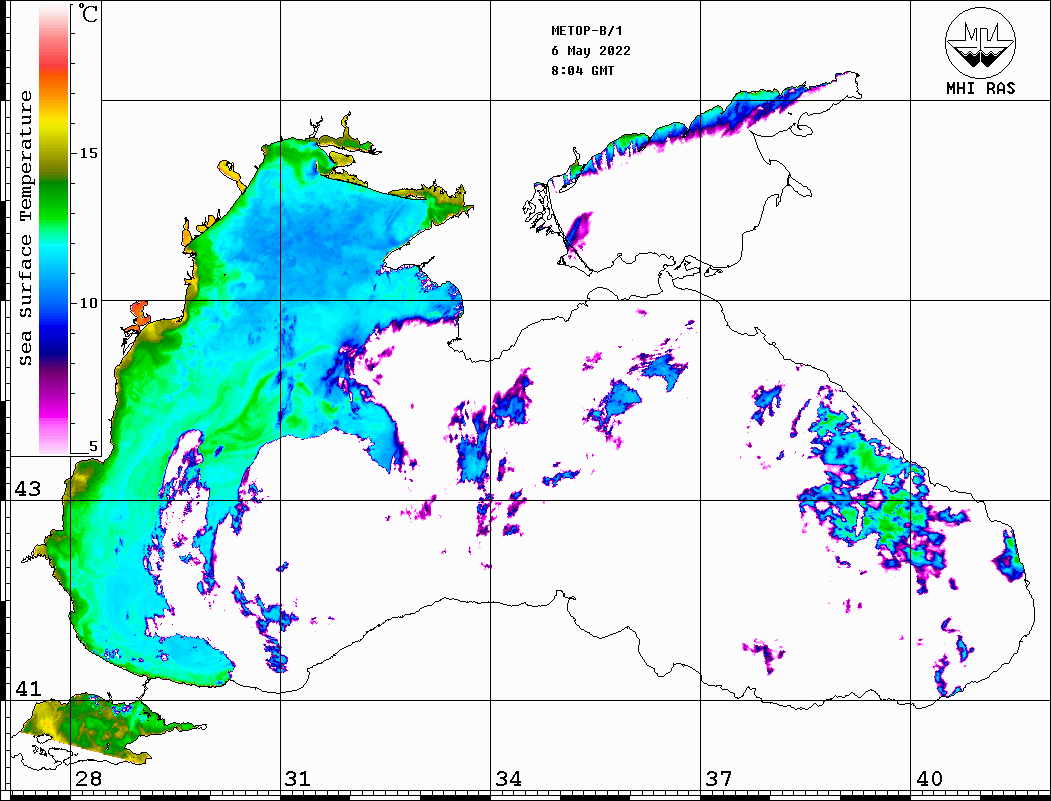Image resolution: width=1051 pixels, height=801 pixels.
Task: Click the 'MHI RAS' text label
Action: [981, 88]
